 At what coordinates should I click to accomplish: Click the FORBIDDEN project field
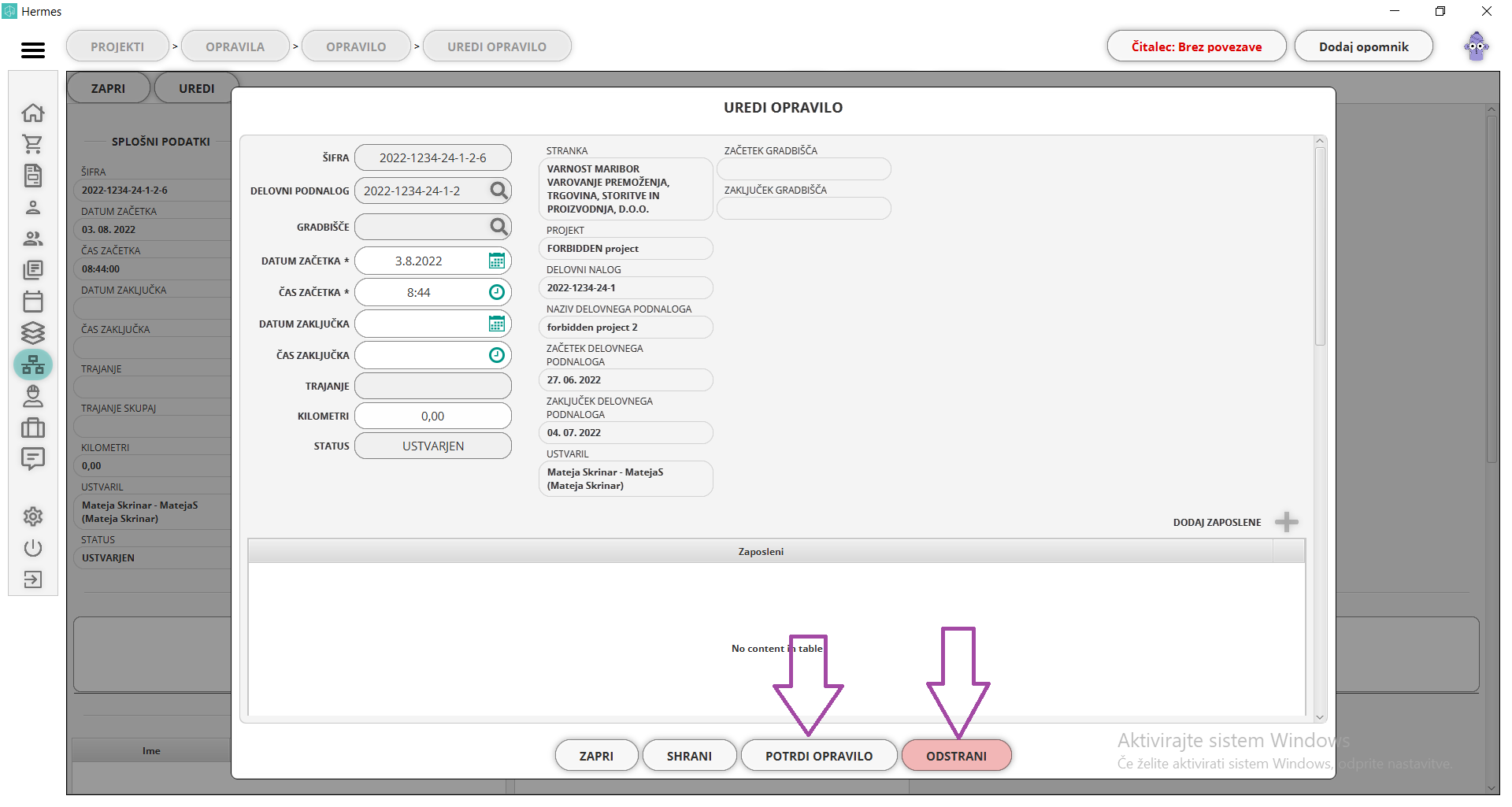point(626,248)
